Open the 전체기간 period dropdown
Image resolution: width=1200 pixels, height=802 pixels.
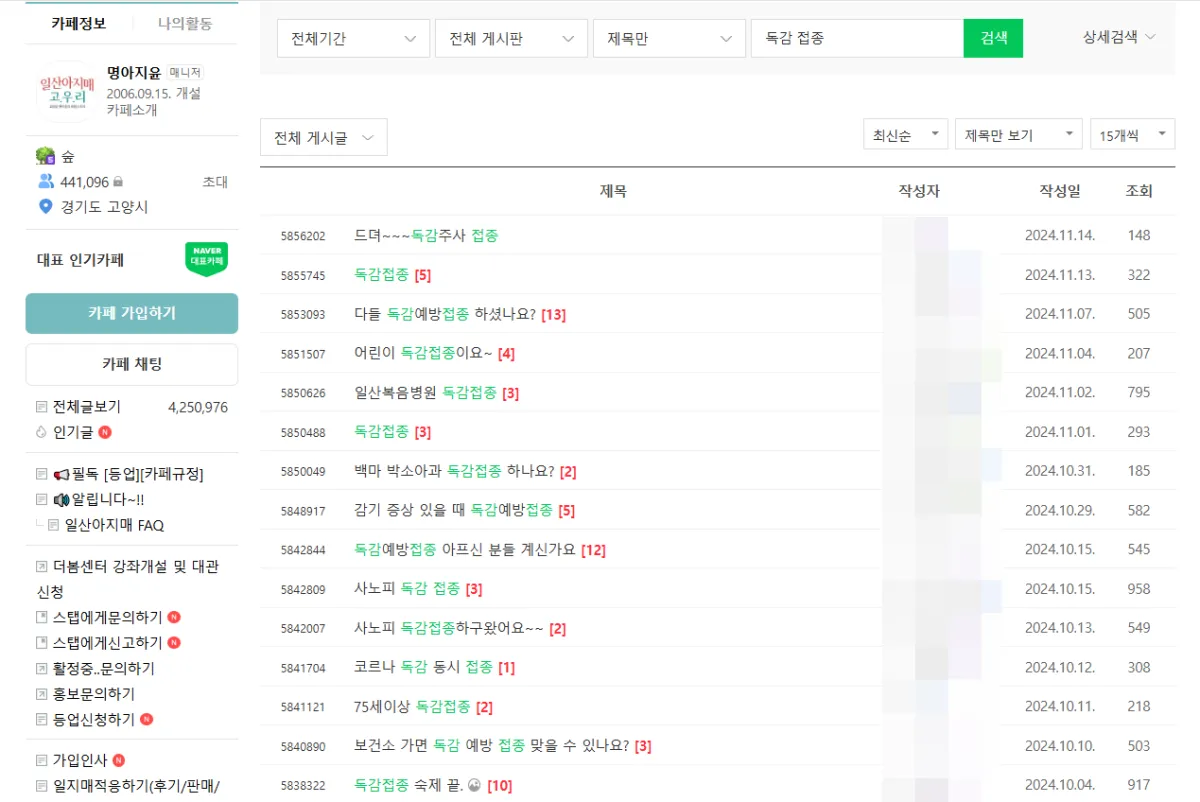[353, 37]
